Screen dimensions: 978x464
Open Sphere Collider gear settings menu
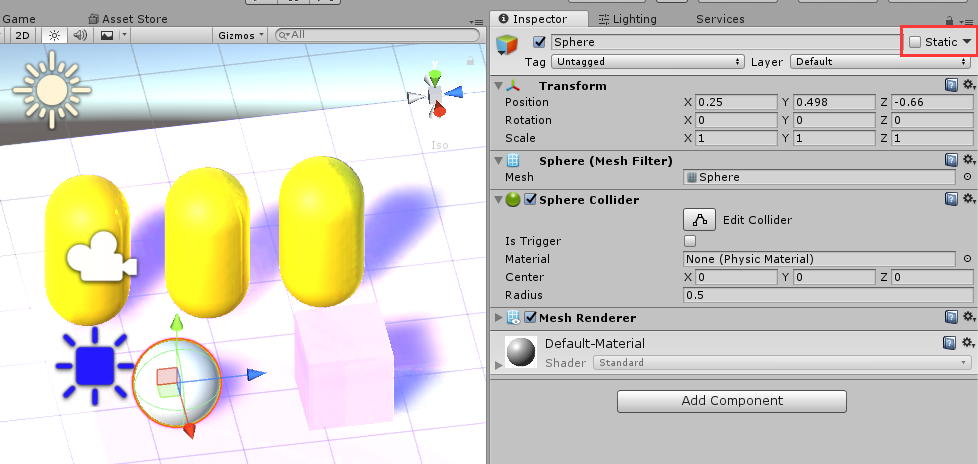pyautogui.click(x=969, y=198)
